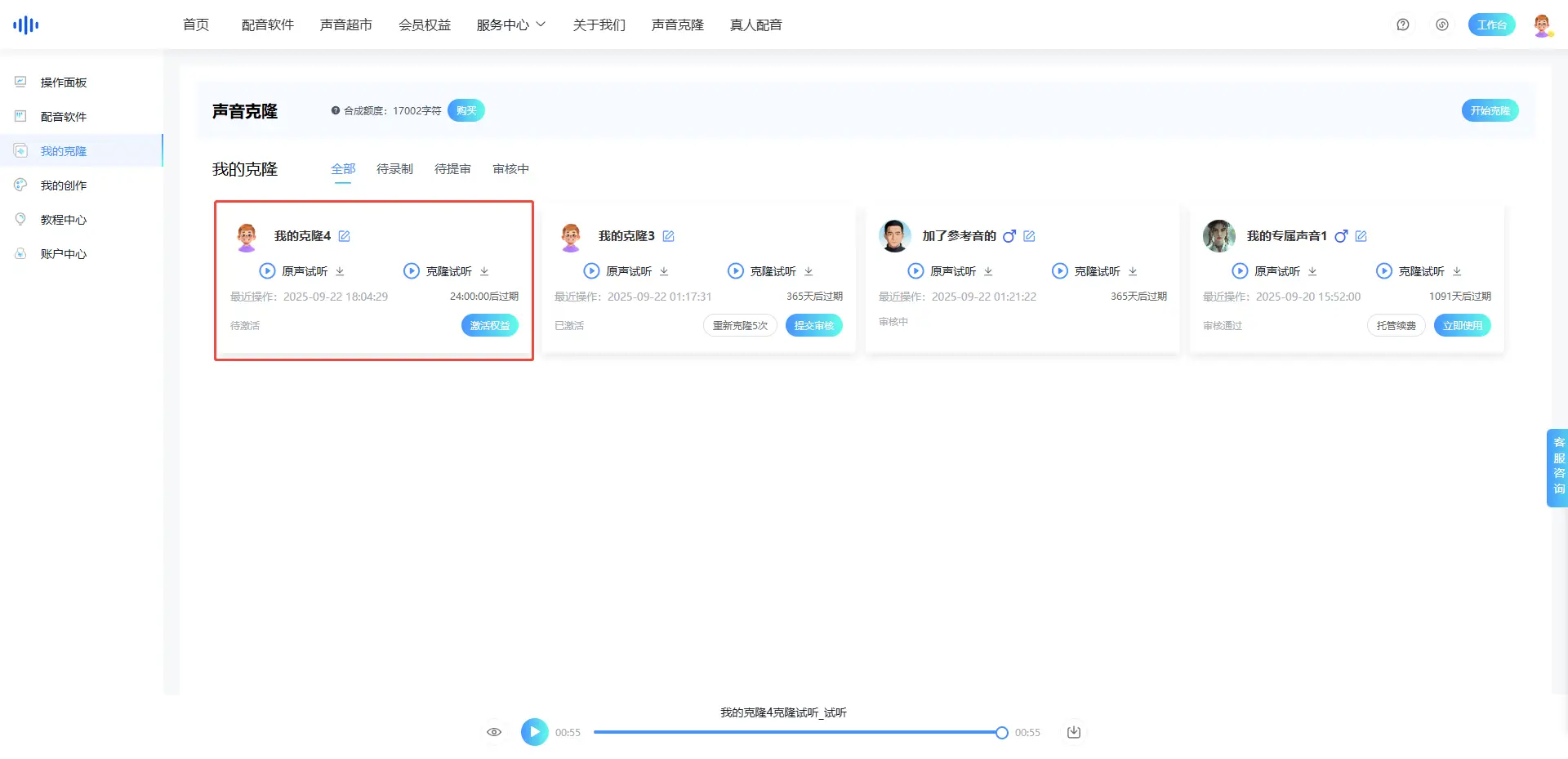This screenshot has height=759, width=1568.
Task: Click the edit icon beside 我的专属声音1
Action: (x=1361, y=236)
